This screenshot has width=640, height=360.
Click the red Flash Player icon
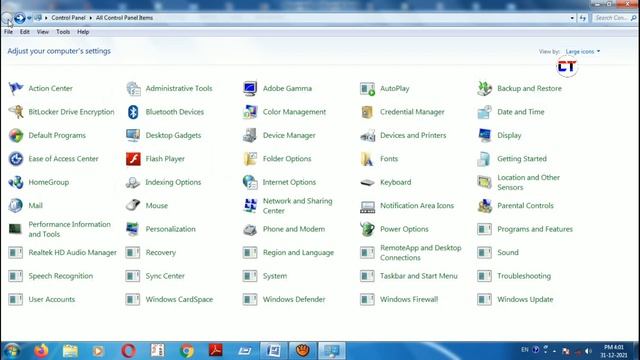click(133, 159)
